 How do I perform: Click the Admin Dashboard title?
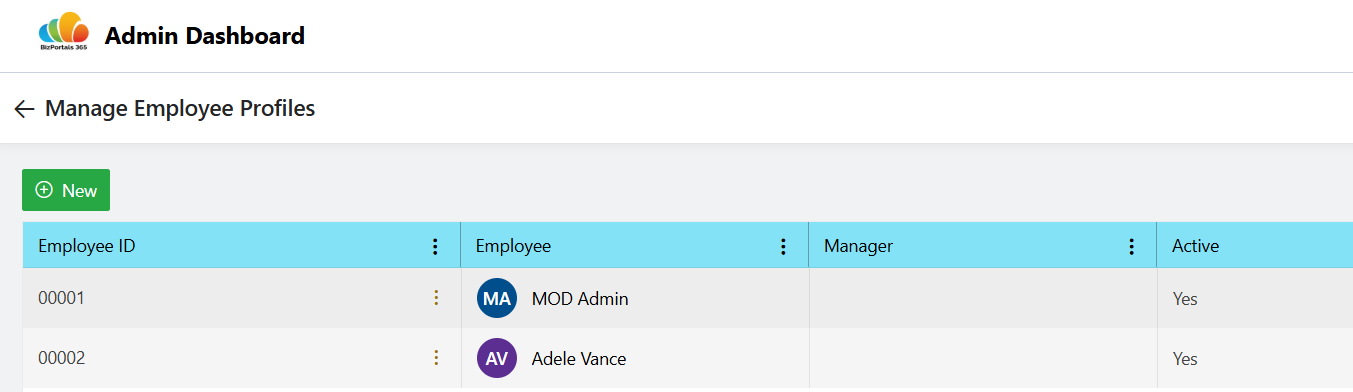205,36
